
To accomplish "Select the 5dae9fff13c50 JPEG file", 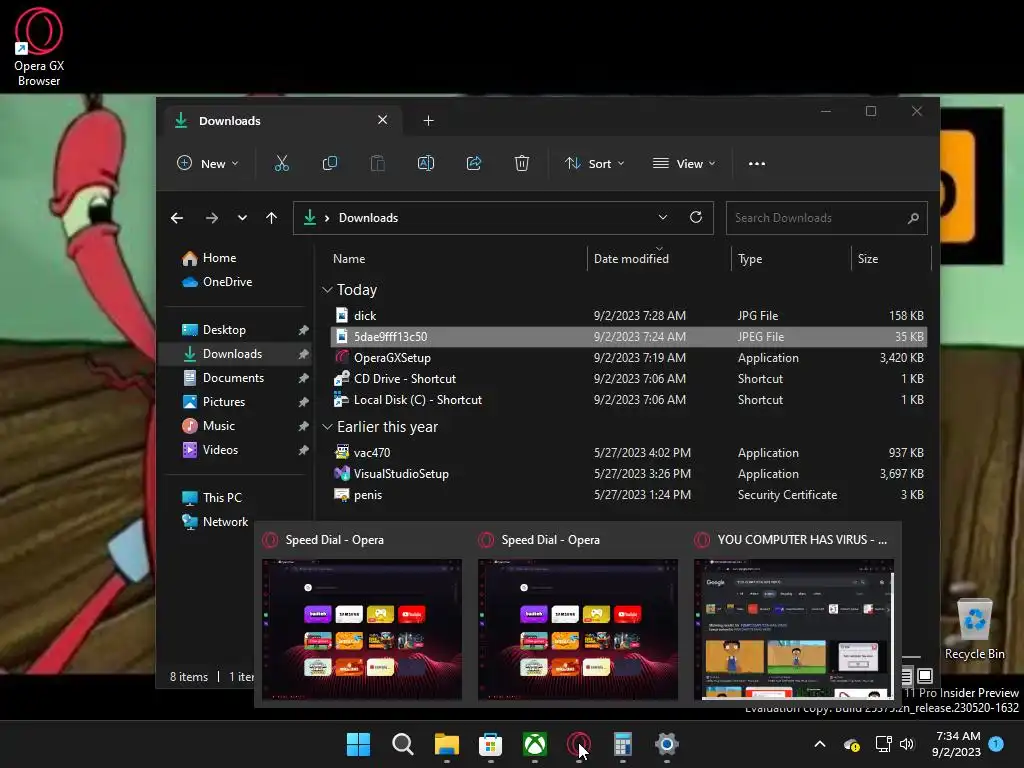I will coord(628,337).
